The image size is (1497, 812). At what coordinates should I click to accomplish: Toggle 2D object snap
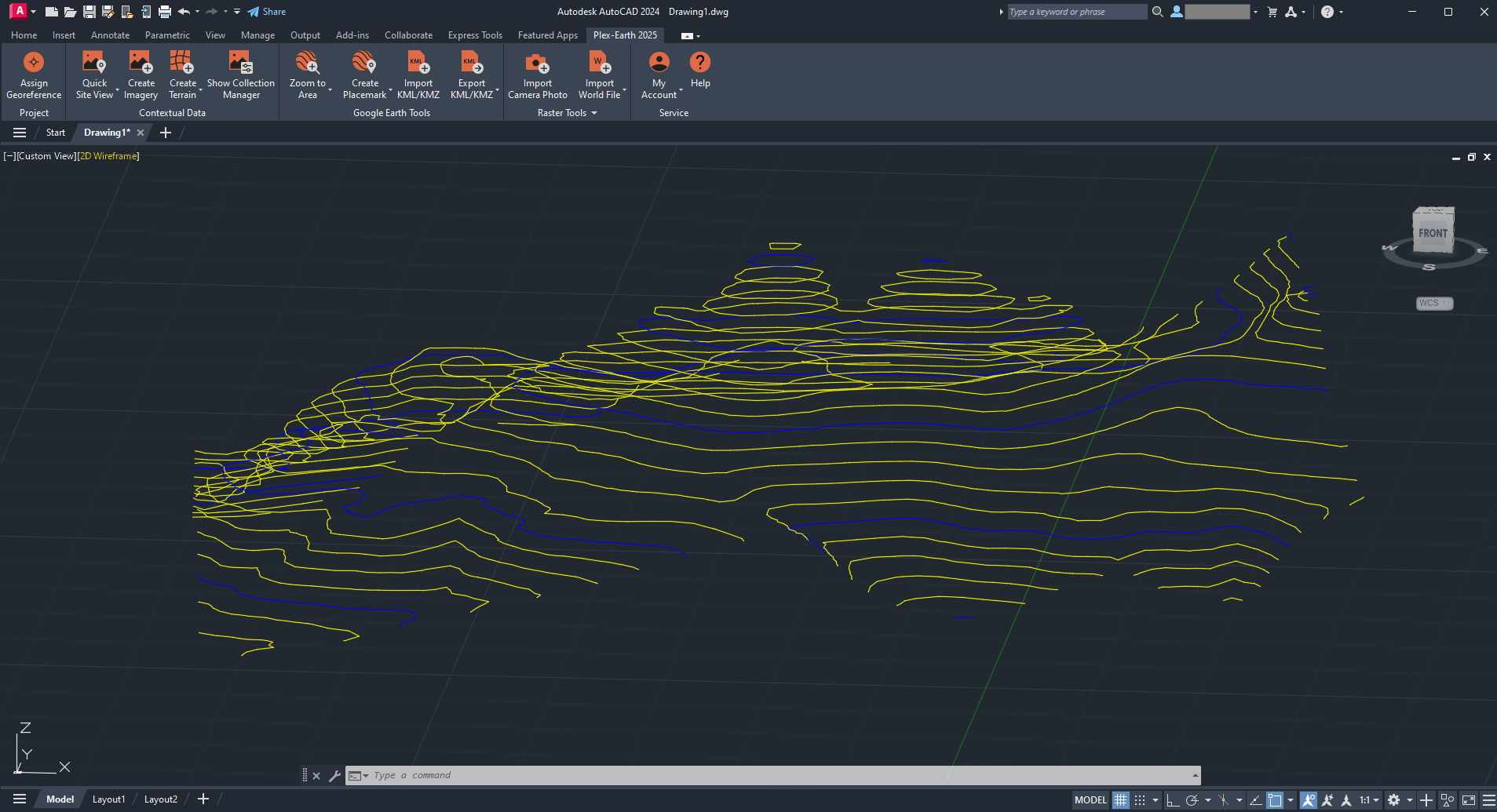pyautogui.click(x=1275, y=800)
